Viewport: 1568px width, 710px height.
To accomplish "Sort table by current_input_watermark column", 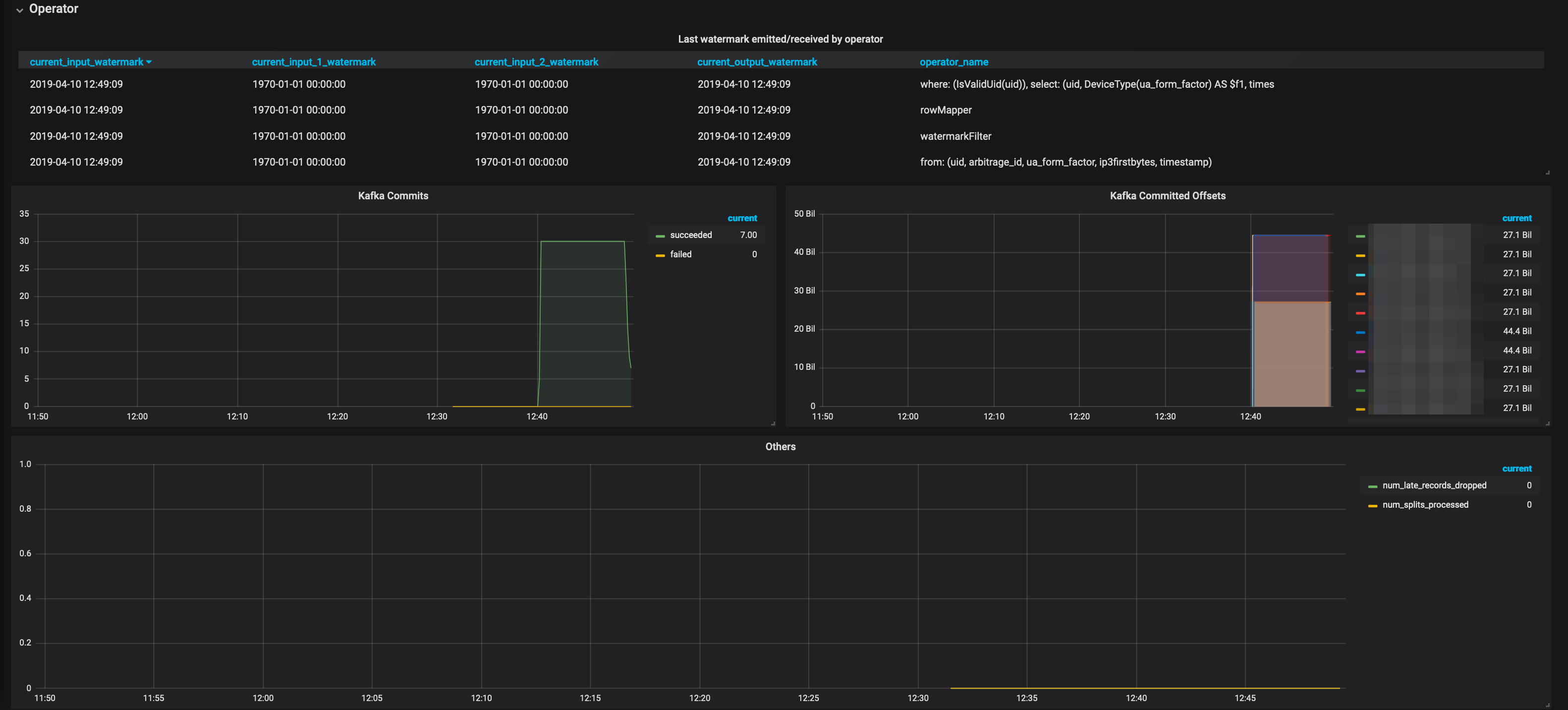I will click(x=86, y=62).
